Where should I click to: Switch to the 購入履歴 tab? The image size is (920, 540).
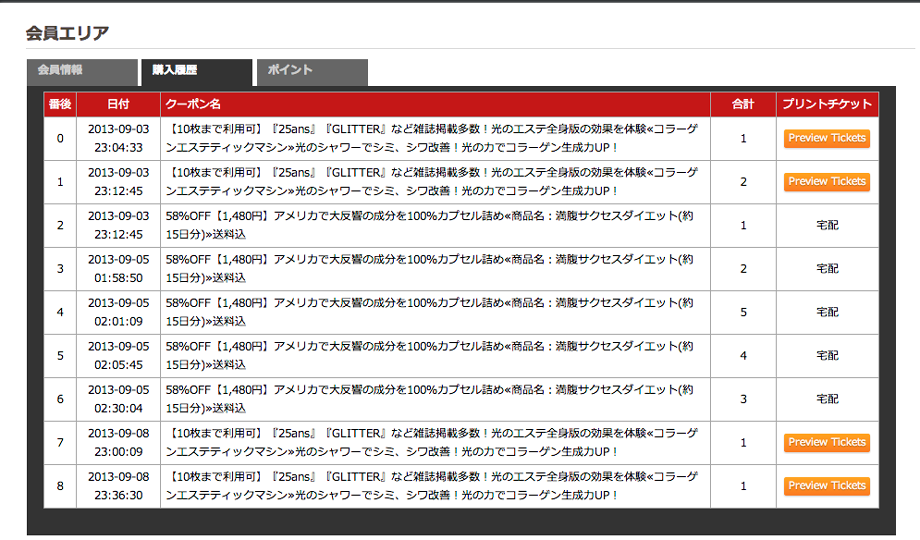(x=196, y=72)
